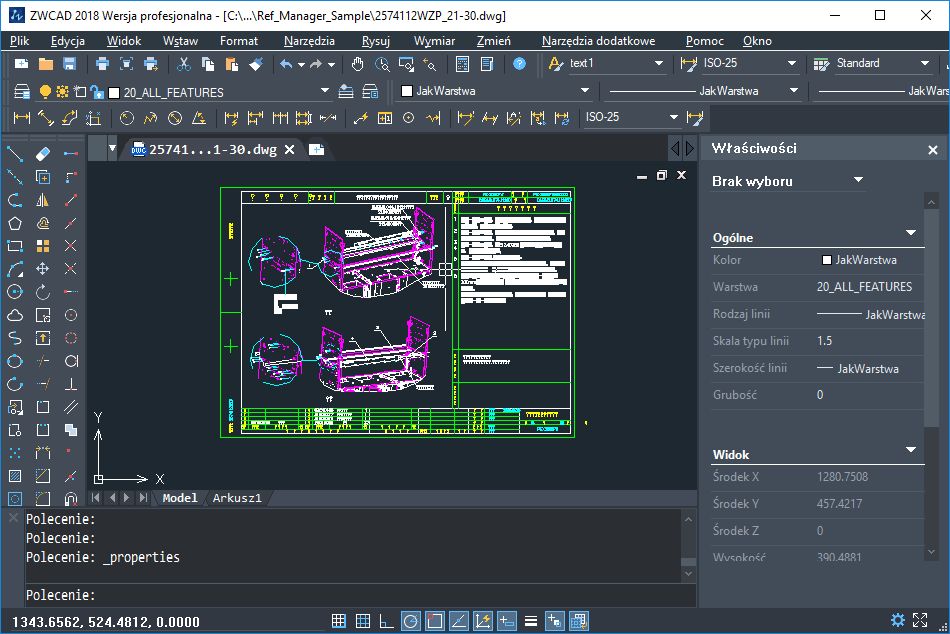Collapse the Ogólne properties section
Viewport: 950px width, 634px height.
[911, 233]
